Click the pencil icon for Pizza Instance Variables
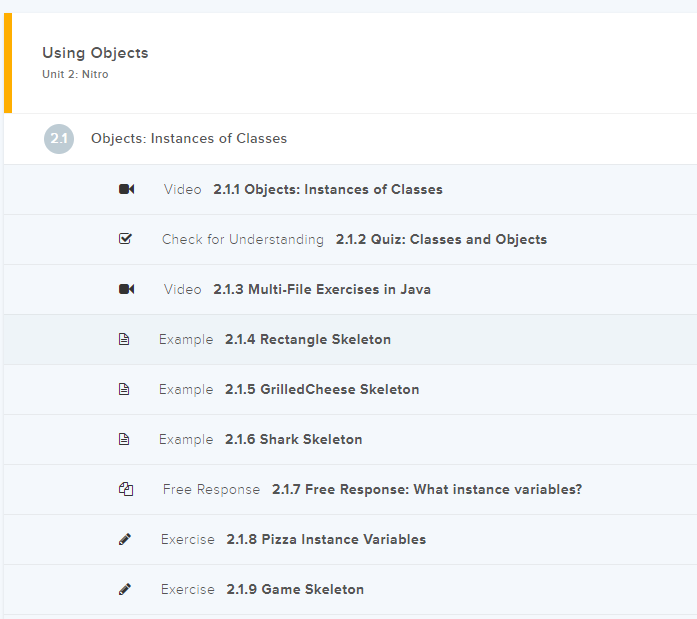Viewport: 697px width, 619px height. click(x=125, y=539)
